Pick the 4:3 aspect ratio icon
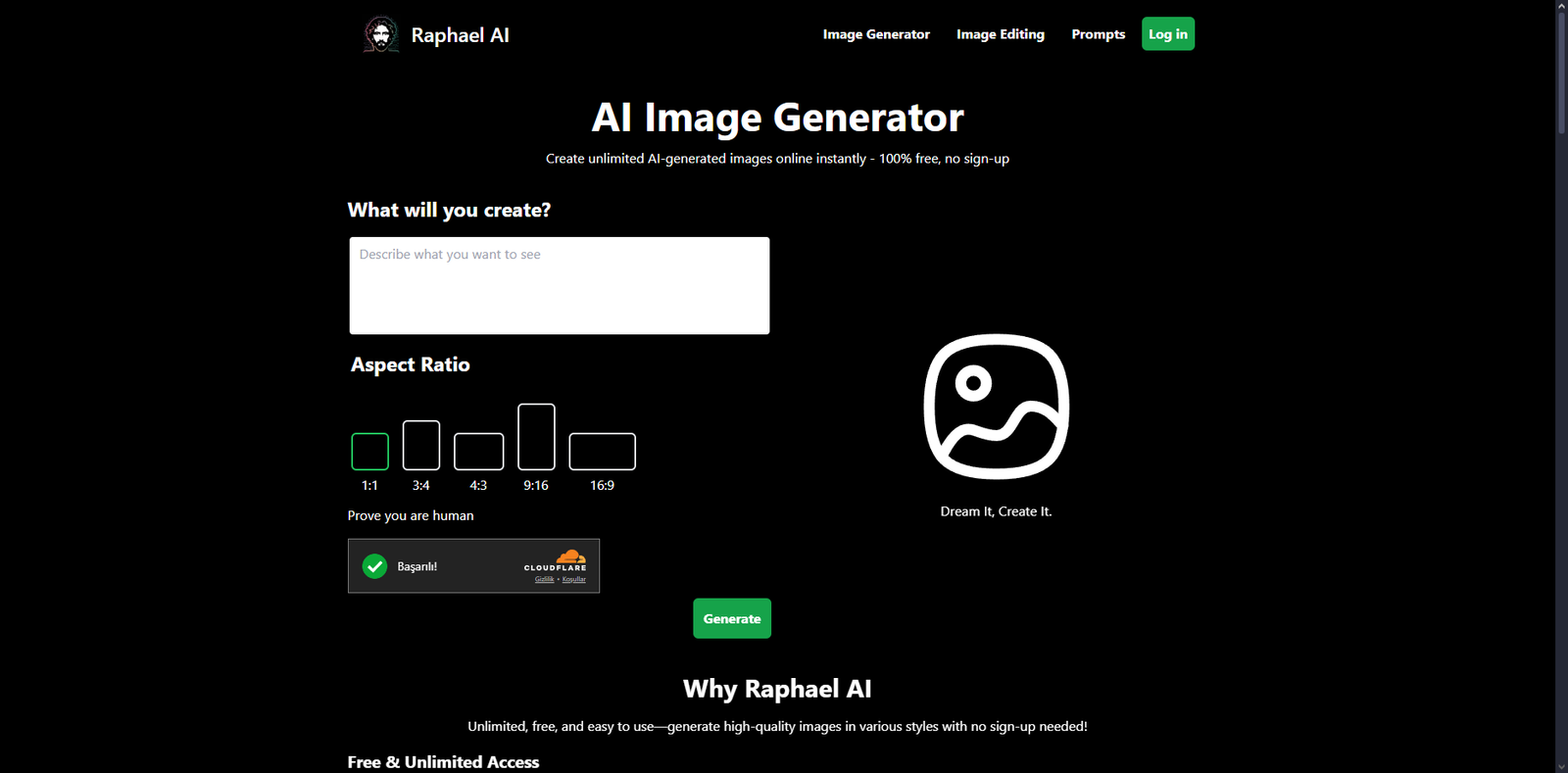 coord(479,452)
